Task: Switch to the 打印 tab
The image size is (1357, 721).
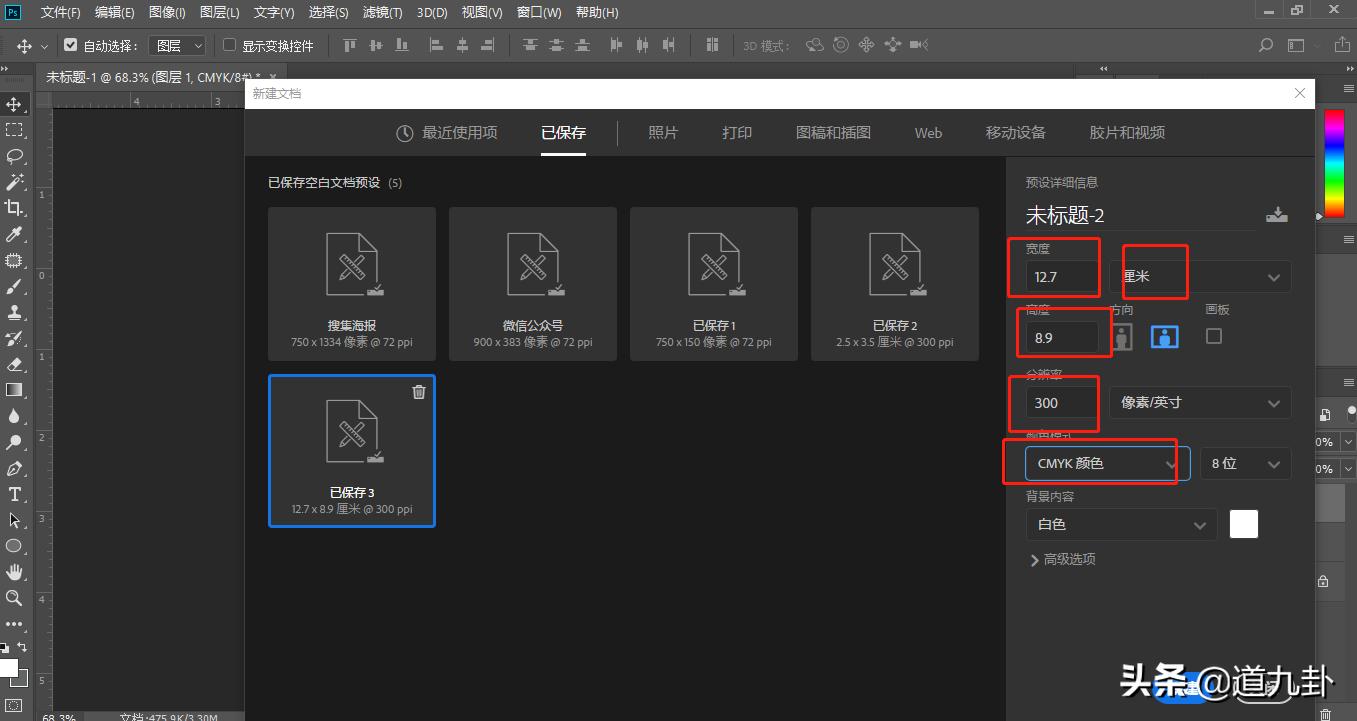Action: point(736,132)
